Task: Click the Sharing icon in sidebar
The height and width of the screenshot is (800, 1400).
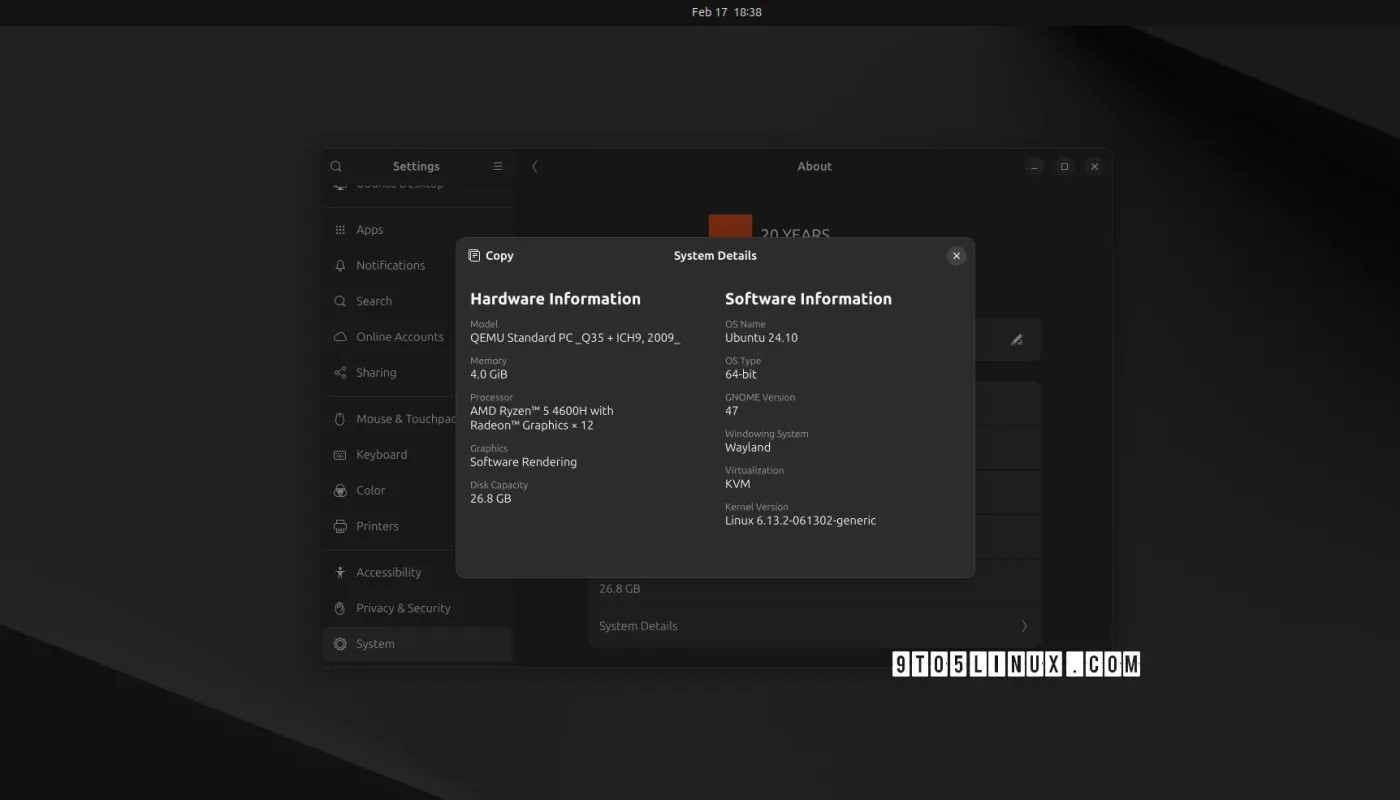Action: (340, 373)
